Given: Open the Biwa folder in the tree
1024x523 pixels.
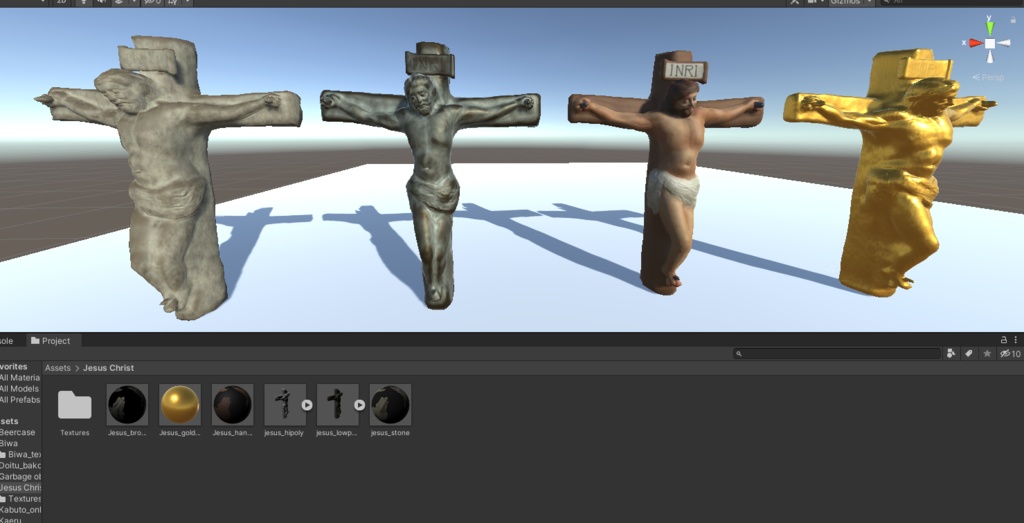Looking at the screenshot, I should [x=9, y=443].
